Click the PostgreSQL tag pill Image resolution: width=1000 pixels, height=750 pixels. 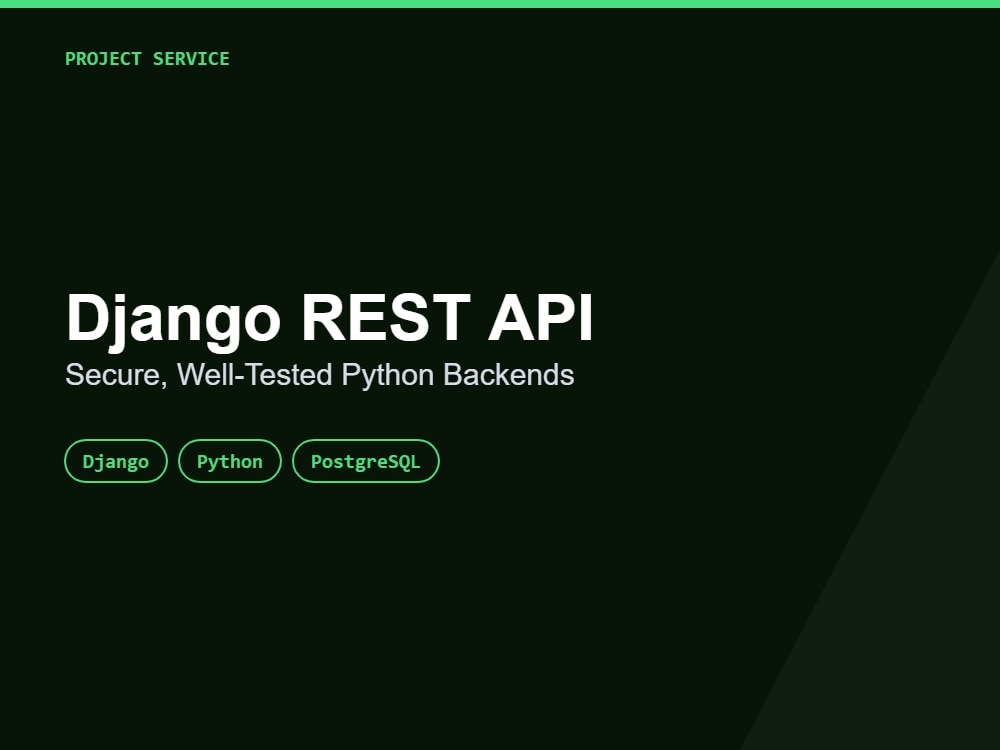[x=365, y=461]
